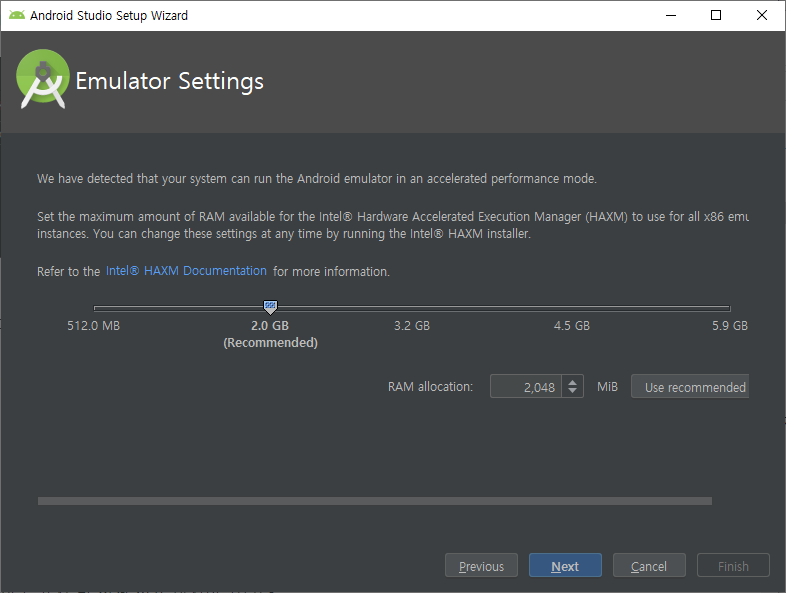Click the 2.0 GB slider label
786x593 pixels.
(x=270, y=326)
